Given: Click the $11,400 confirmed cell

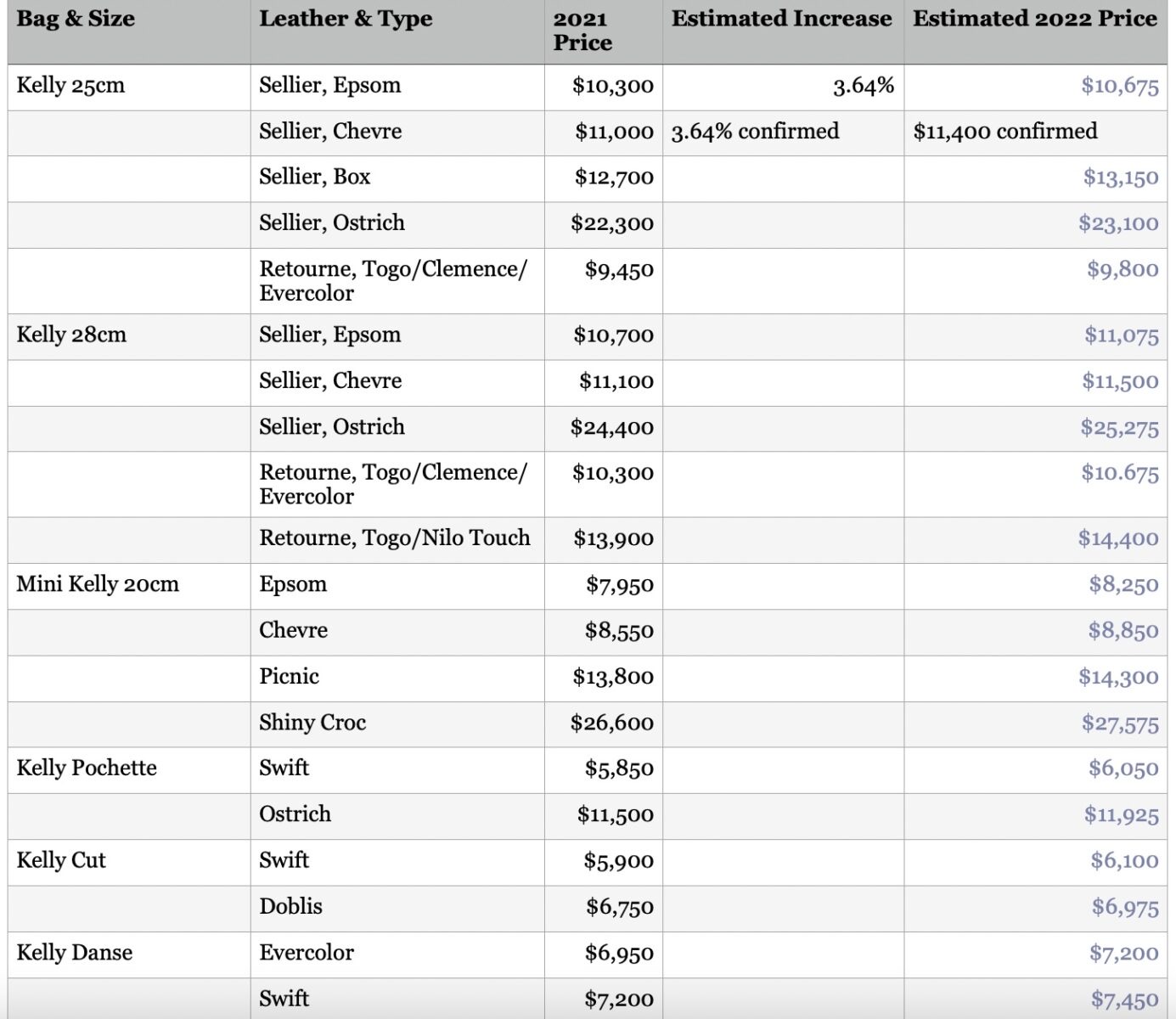Looking at the screenshot, I should [x=1004, y=132].
